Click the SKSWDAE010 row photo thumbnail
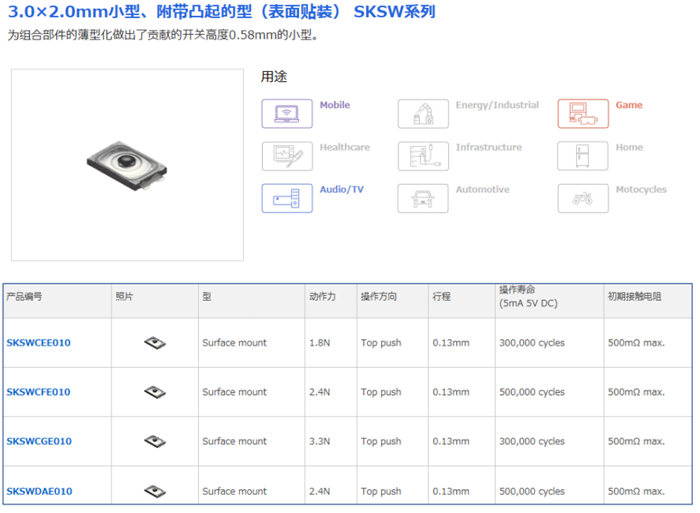The image size is (700, 513). click(154, 491)
